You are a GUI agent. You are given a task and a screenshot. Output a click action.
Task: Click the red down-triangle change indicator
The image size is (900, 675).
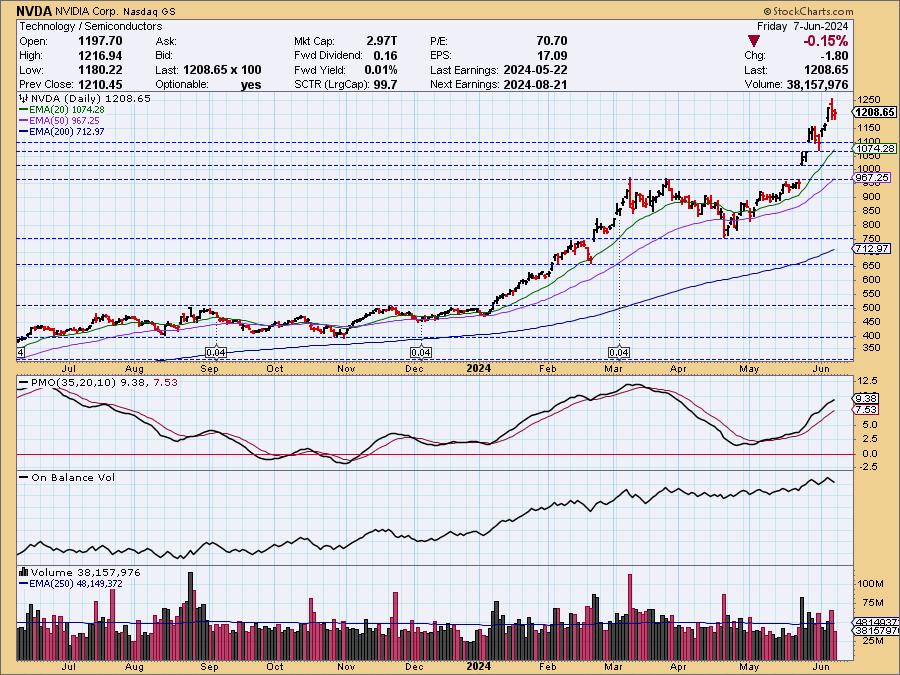(754, 41)
